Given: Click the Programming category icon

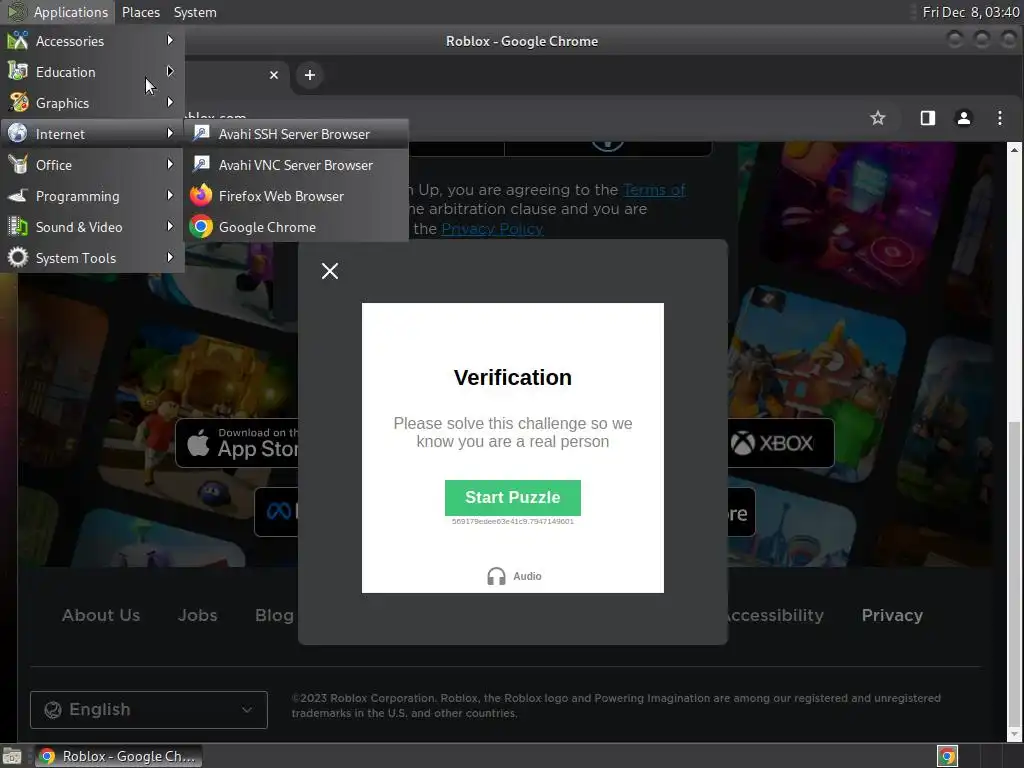Looking at the screenshot, I should coord(18,195).
